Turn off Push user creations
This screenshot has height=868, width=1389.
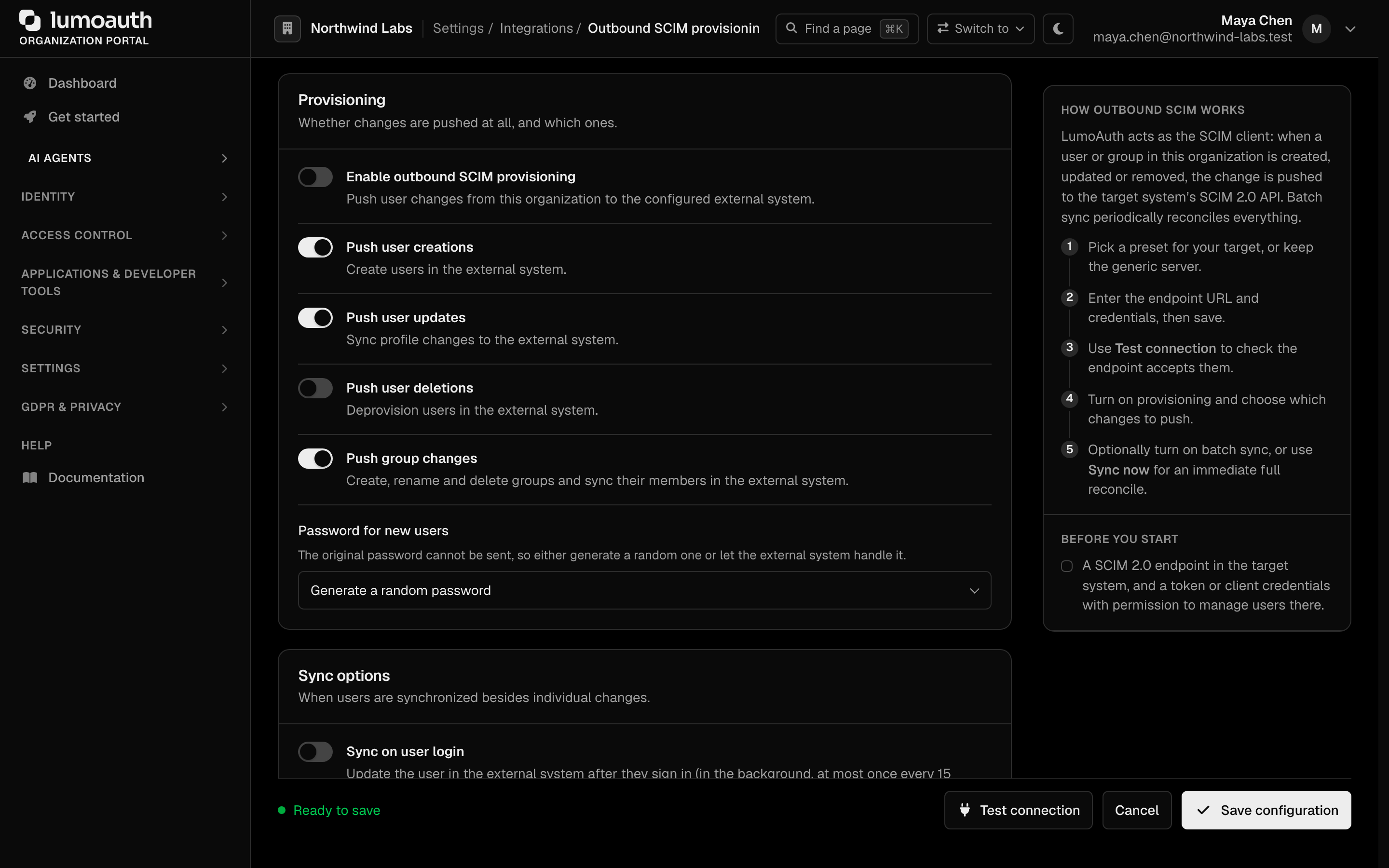(x=315, y=247)
